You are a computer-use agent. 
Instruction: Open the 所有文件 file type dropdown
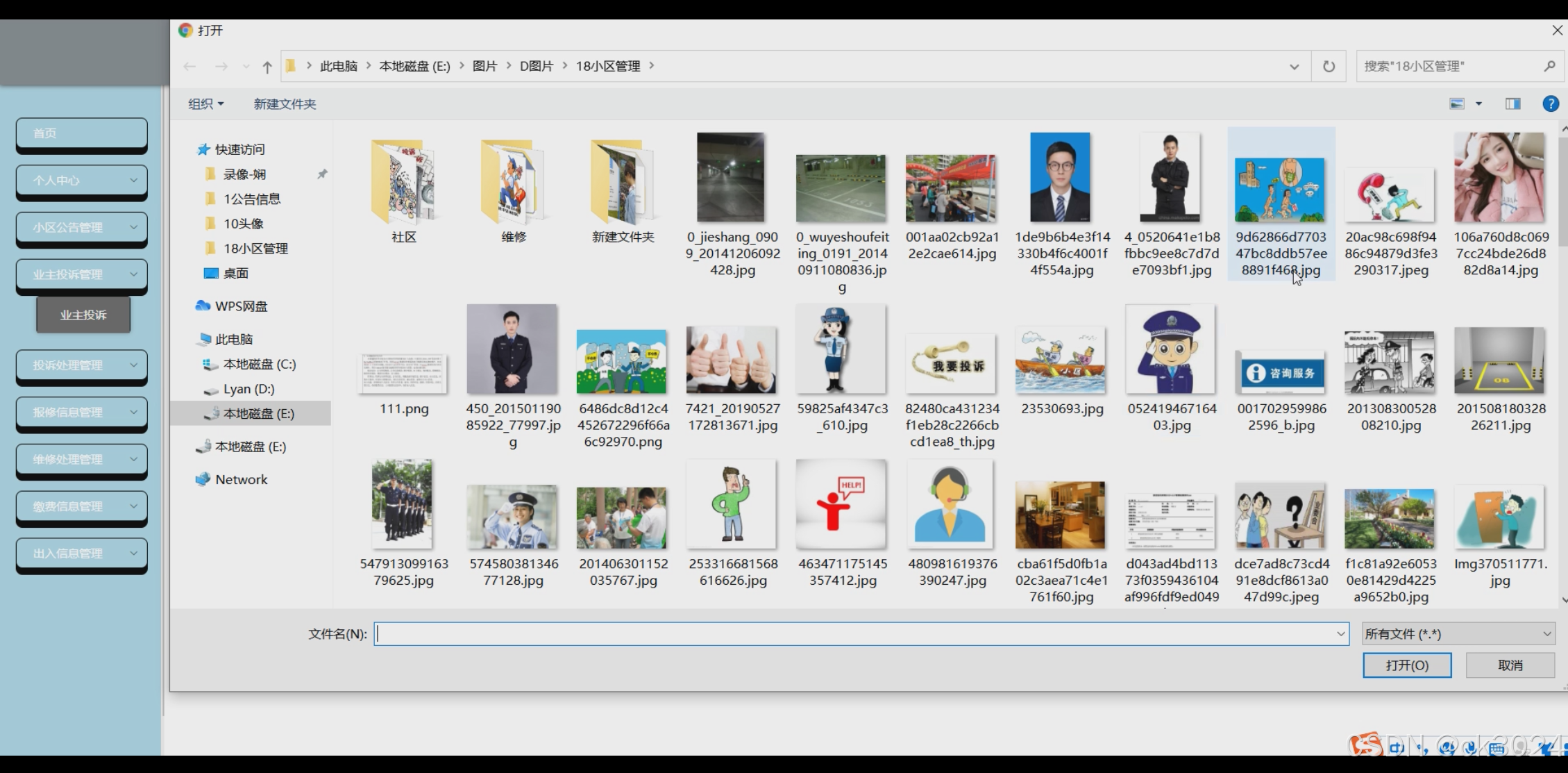1457,633
